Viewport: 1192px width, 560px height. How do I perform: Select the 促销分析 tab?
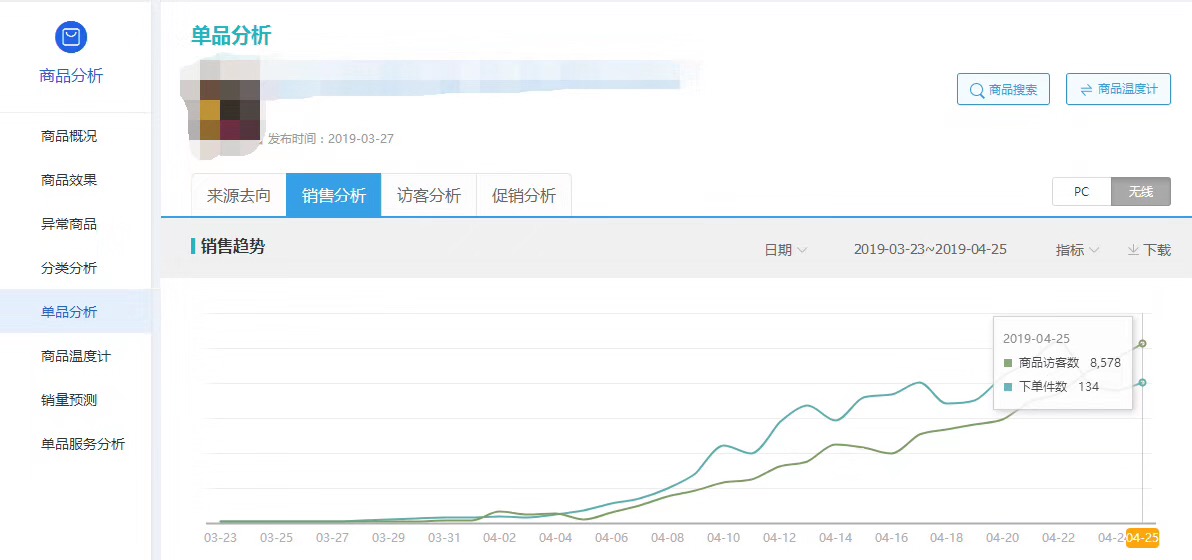524,195
